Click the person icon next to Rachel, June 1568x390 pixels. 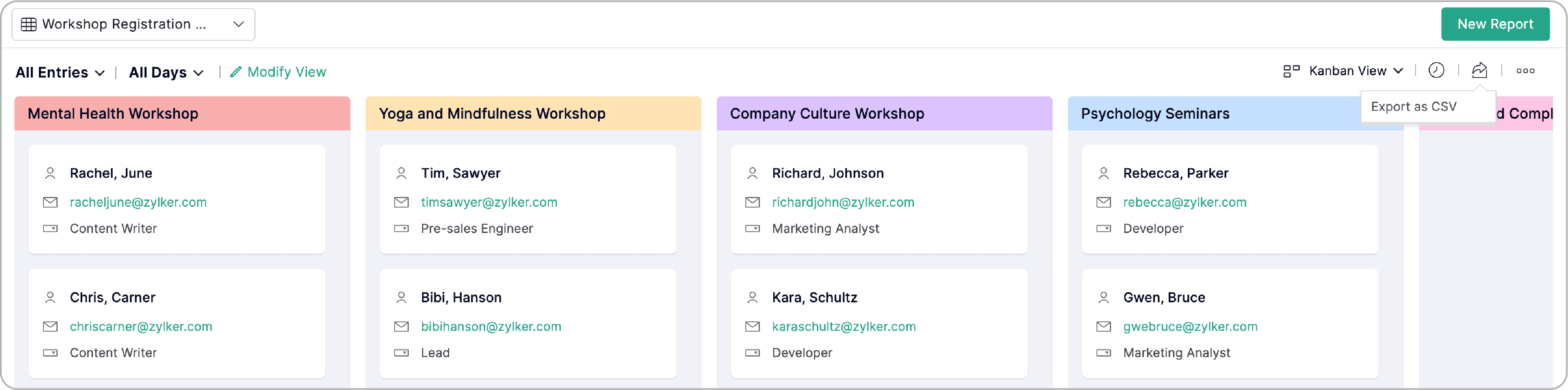coord(51,173)
